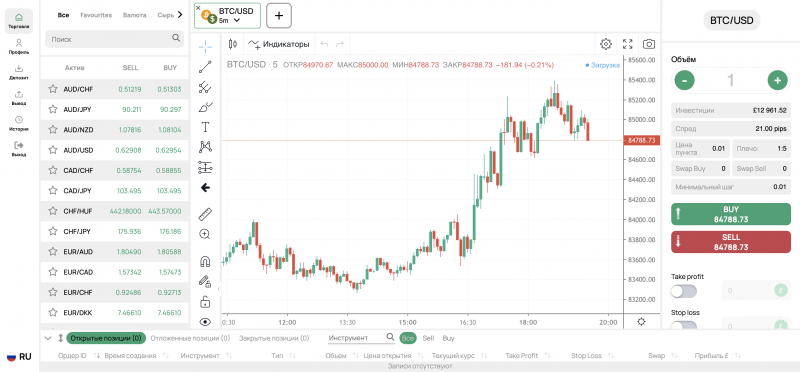Select the trend line drawing tool

tap(205, 67)
